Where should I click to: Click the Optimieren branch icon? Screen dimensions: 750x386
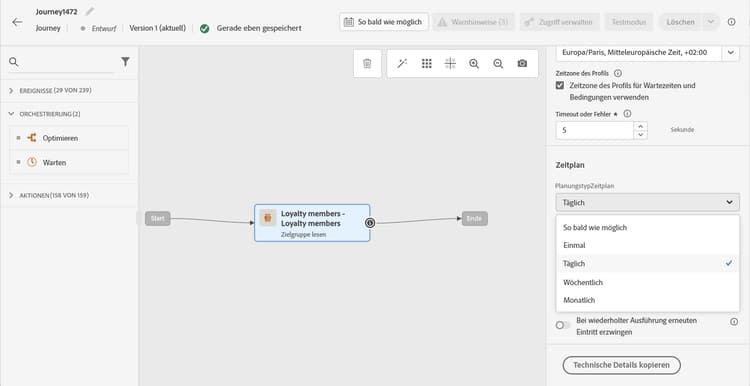click(32, 138)
